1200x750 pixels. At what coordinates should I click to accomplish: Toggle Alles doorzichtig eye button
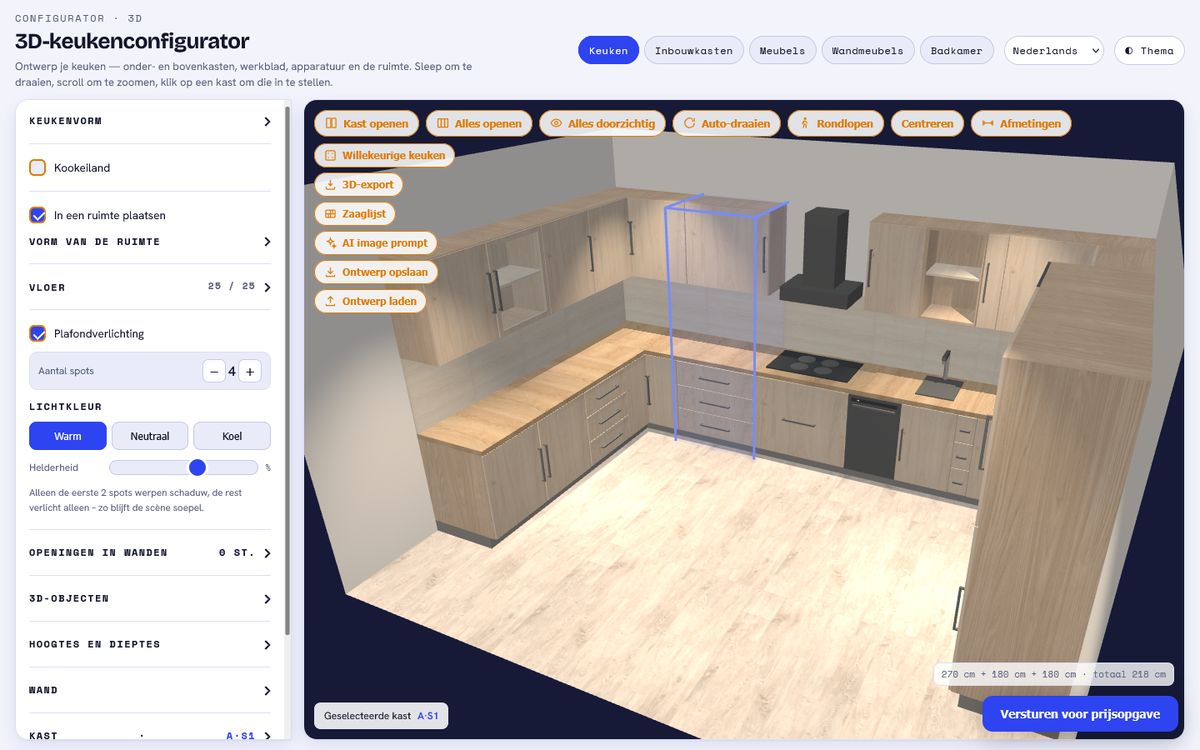coord(602,123)
